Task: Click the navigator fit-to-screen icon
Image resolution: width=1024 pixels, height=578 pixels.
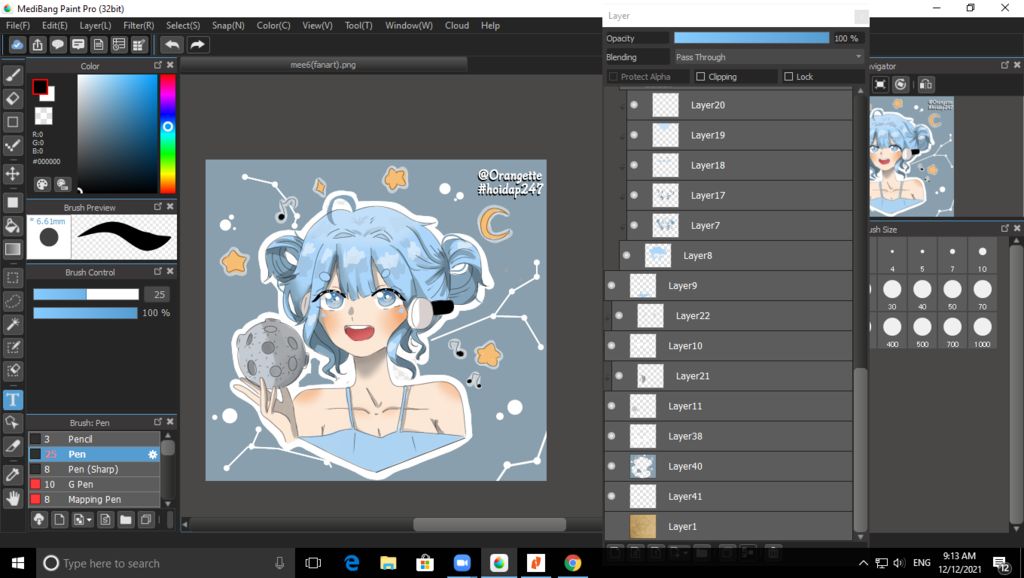Action: coord(880,84)
